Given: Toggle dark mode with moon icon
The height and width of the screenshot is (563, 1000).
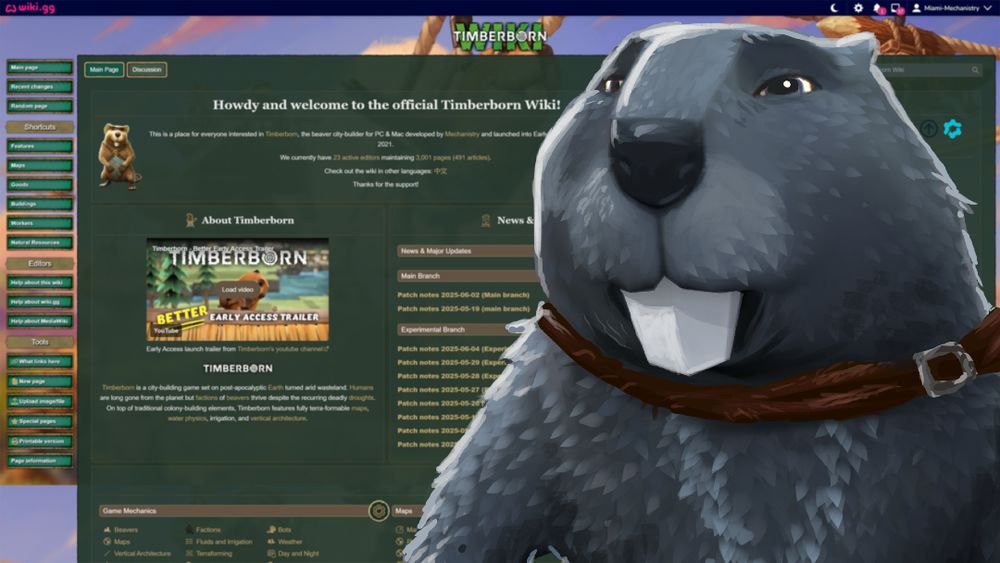Looking at the screenshot, I should (x=834, y=8).
